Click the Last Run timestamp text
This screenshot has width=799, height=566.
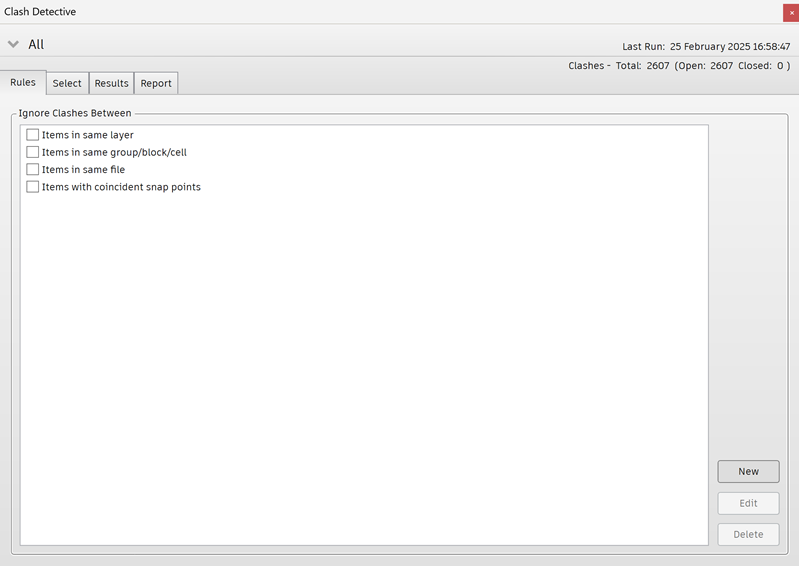(x=706, y=46)
